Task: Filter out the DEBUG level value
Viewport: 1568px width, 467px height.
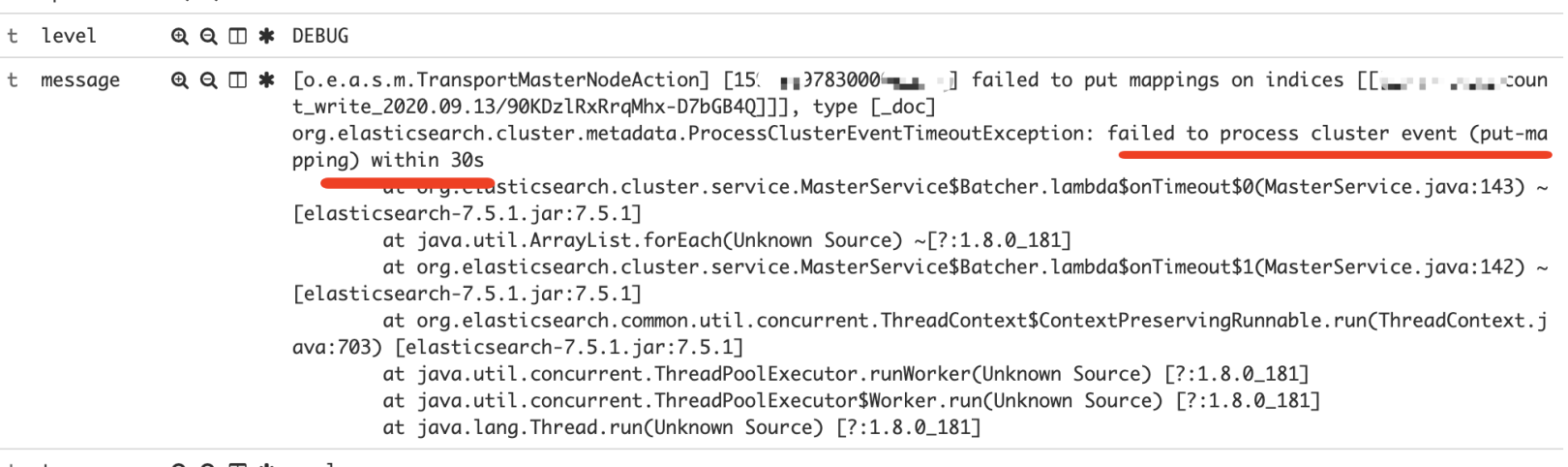Action: tap(208, 37)
